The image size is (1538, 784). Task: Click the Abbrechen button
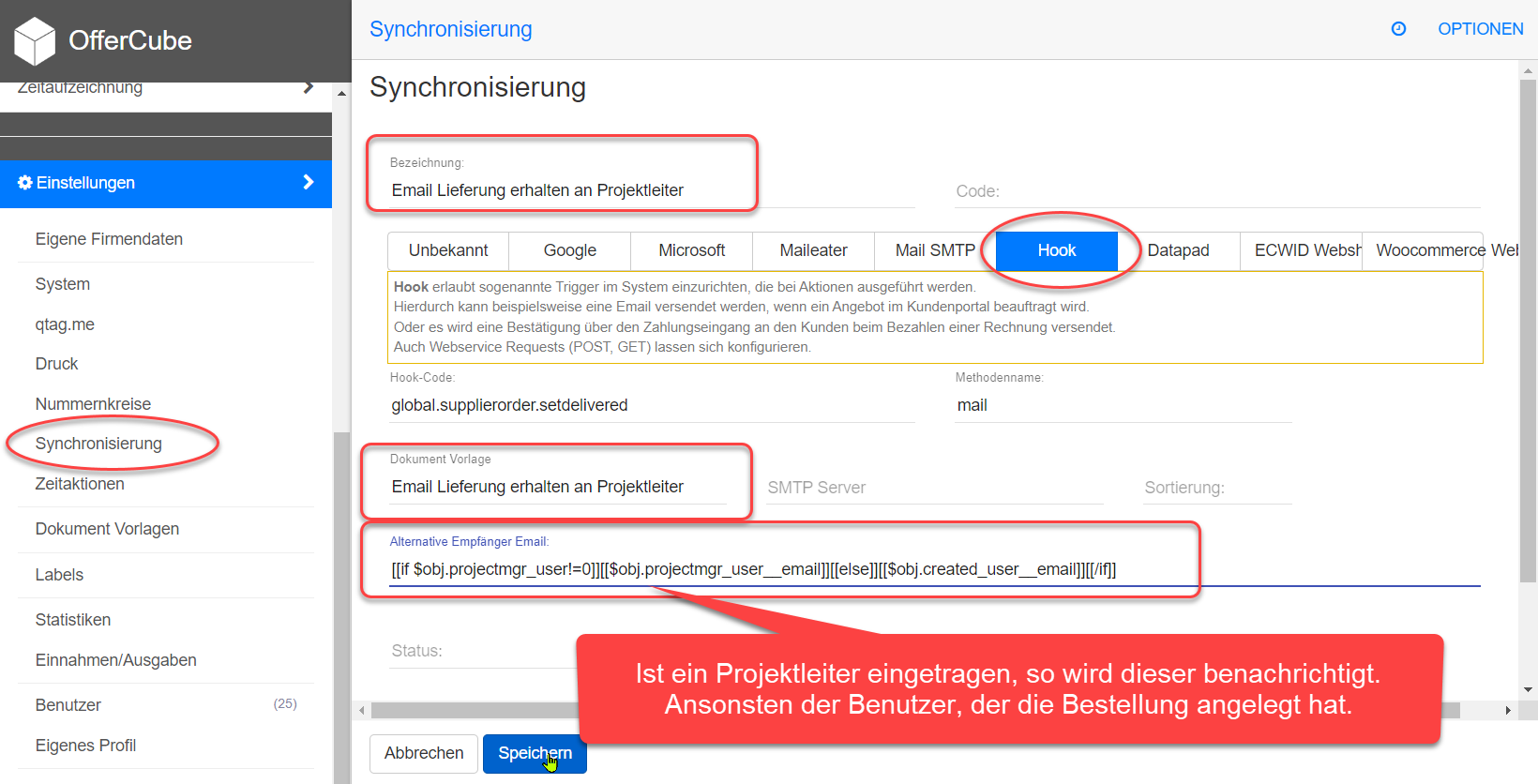click(x=424, y=753)
